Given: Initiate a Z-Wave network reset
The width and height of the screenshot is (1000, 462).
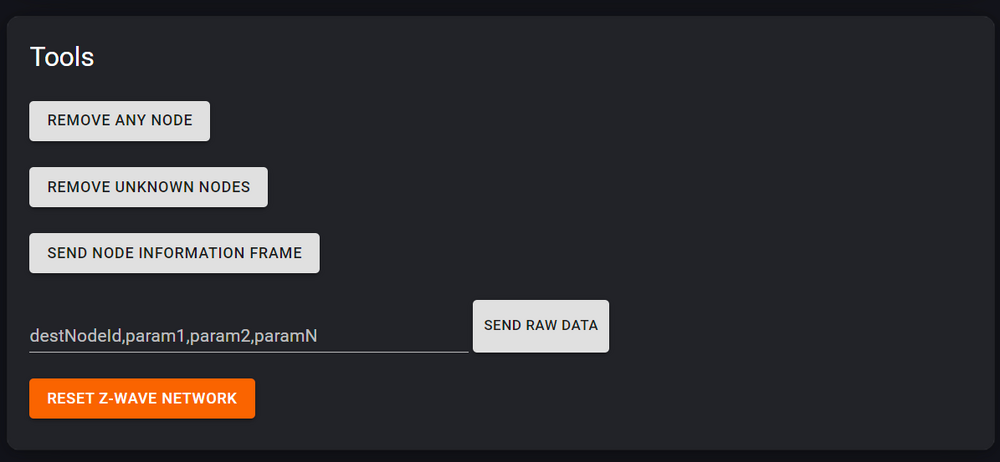Looking at the screenshot, I should [142, 398].
